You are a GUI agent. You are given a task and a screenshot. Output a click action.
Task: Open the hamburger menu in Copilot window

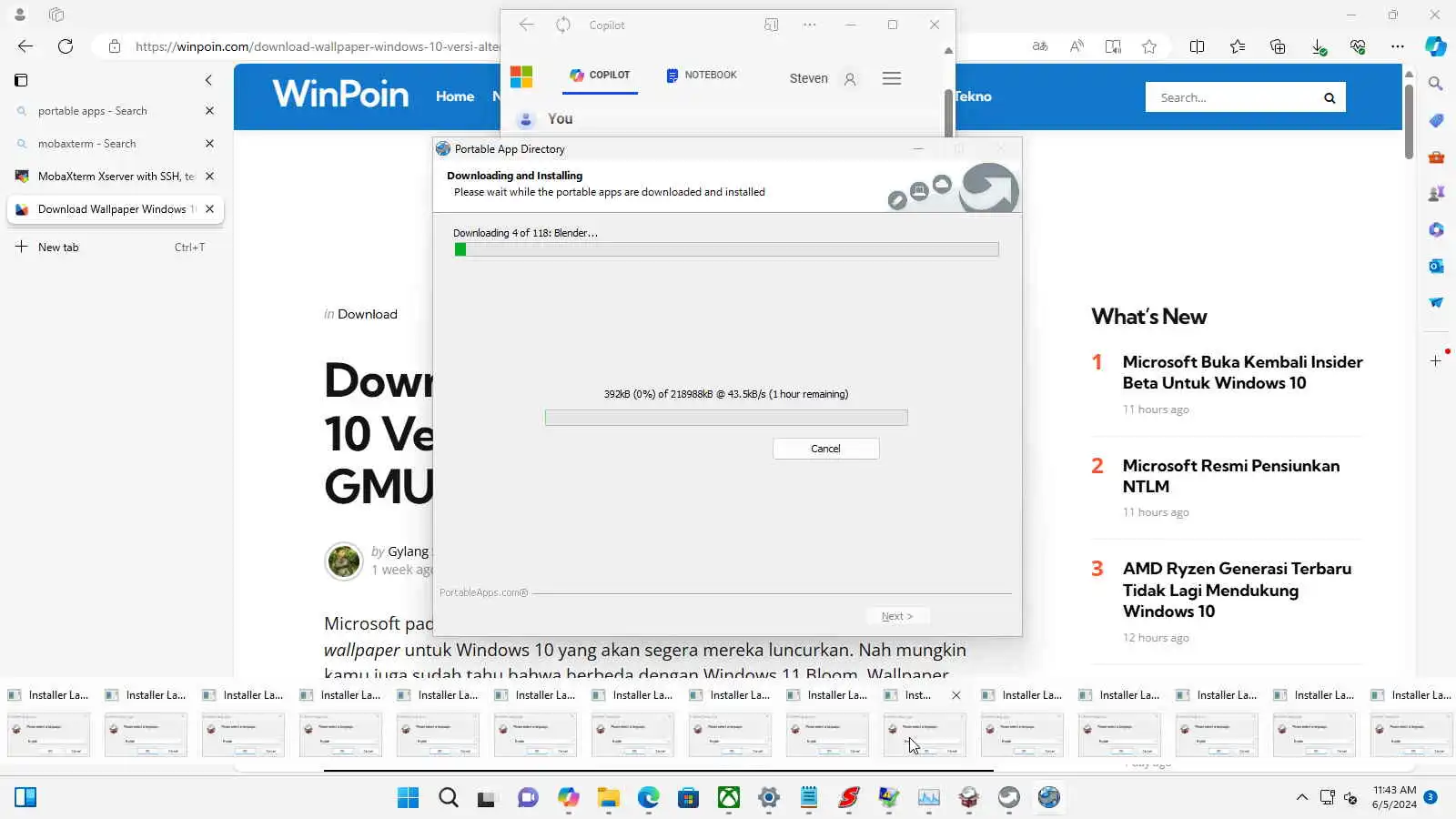pos(892,79)
